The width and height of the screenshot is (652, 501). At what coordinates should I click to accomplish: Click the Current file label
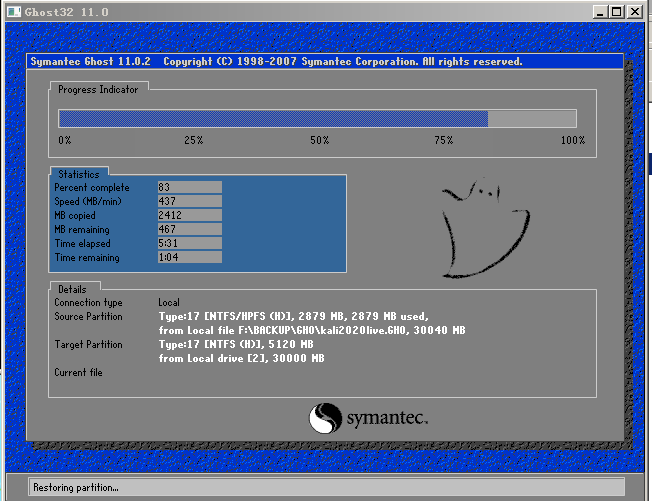(78, 373)
